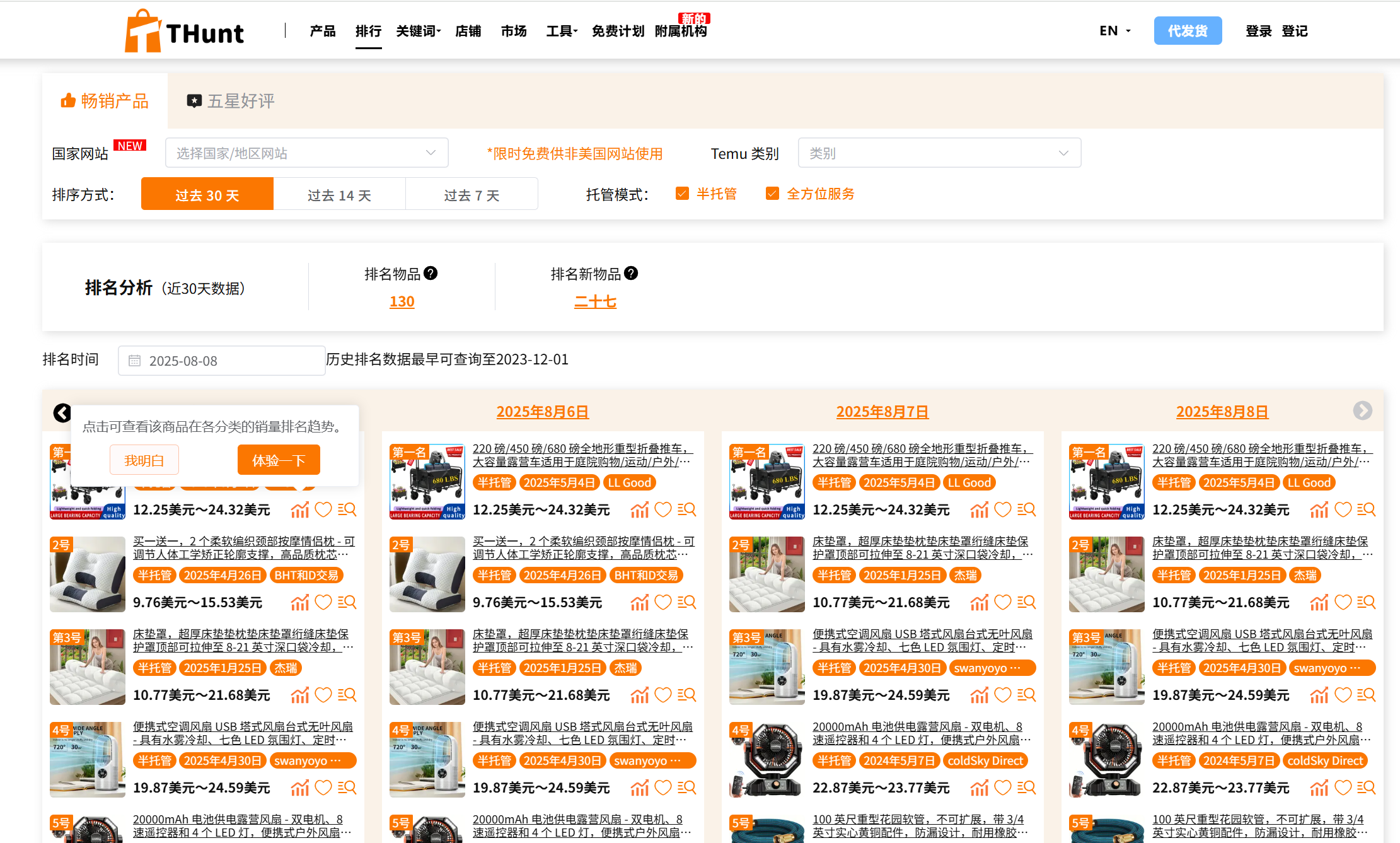
Task: Favorite the Aug 7 rank 1 product
Action: pyautogui.click(x=1003, y=509)
